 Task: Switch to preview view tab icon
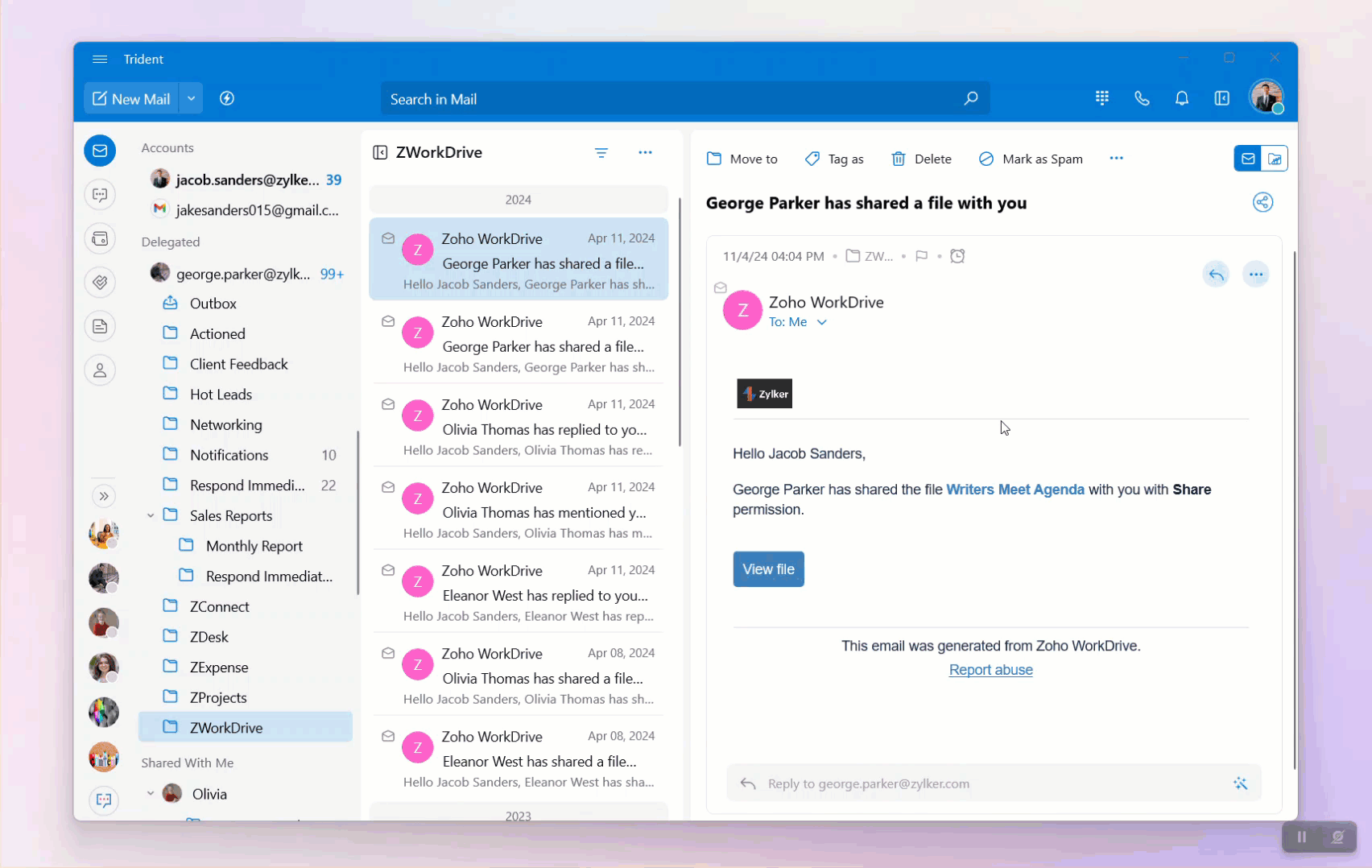(1275, 159)
